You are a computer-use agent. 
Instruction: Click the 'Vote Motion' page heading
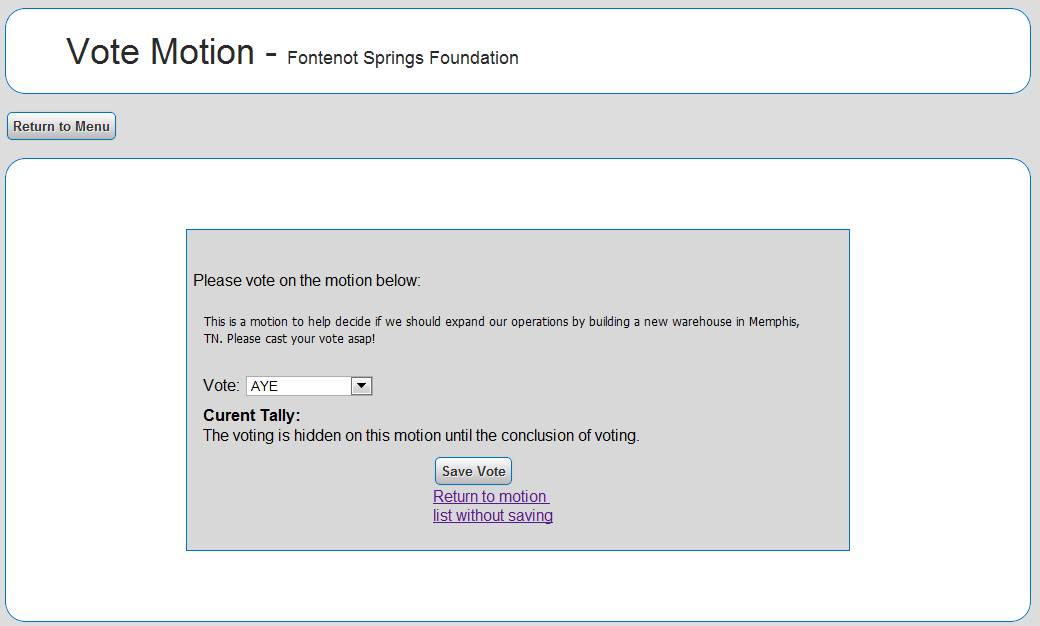click(x=160, y=51)
